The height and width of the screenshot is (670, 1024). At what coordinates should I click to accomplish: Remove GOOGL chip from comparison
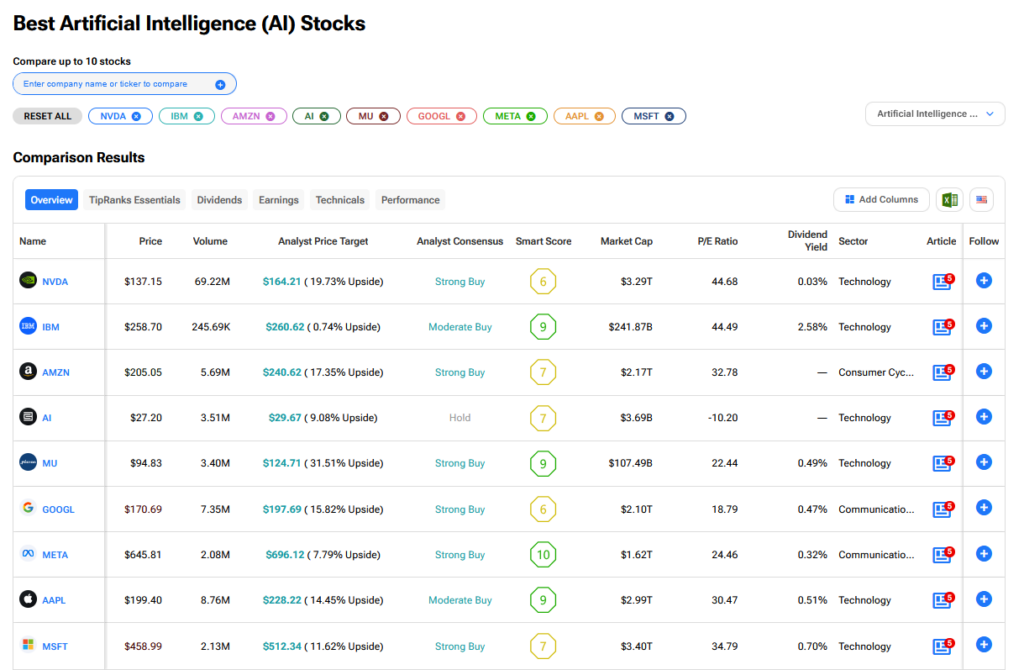(461, 116)
